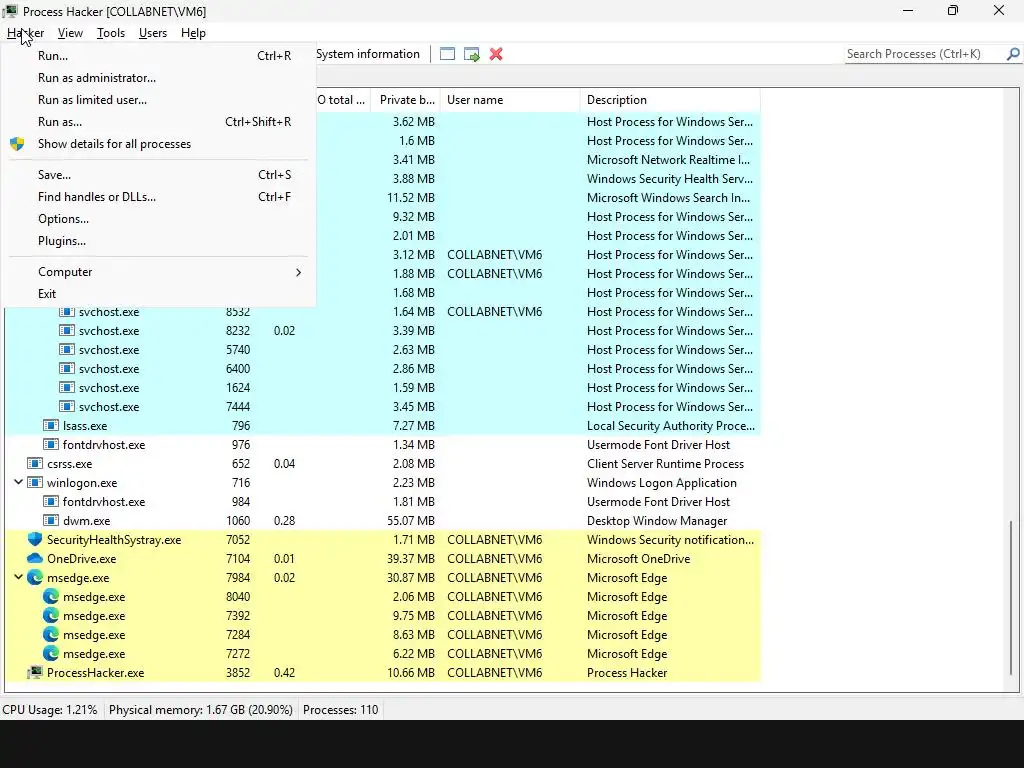Open Plugins... from the menu
This screenshot has width=1024, height=768.
point(159,241)
